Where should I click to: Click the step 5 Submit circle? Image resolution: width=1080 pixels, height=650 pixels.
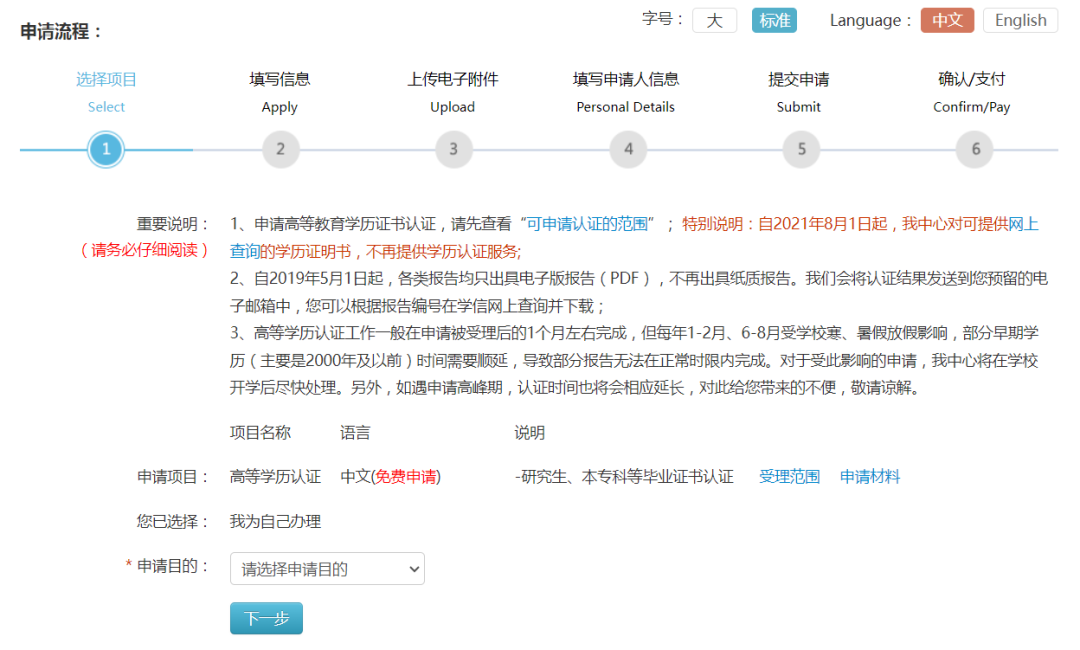(x=801, y=150)
